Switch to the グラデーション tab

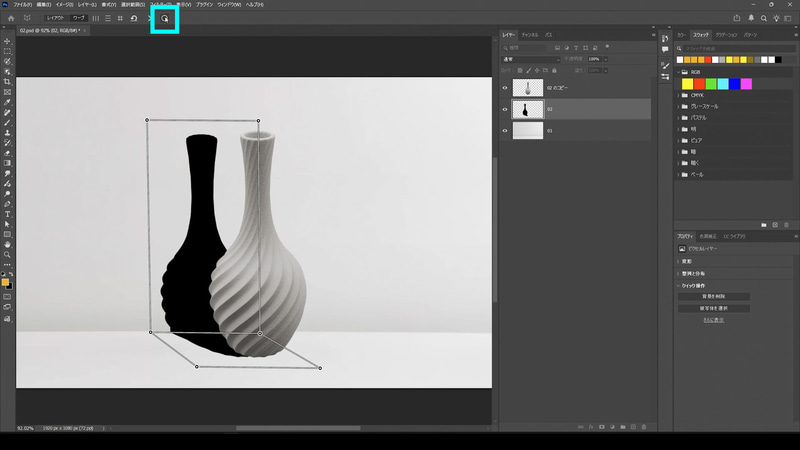(x=726, y=35)
